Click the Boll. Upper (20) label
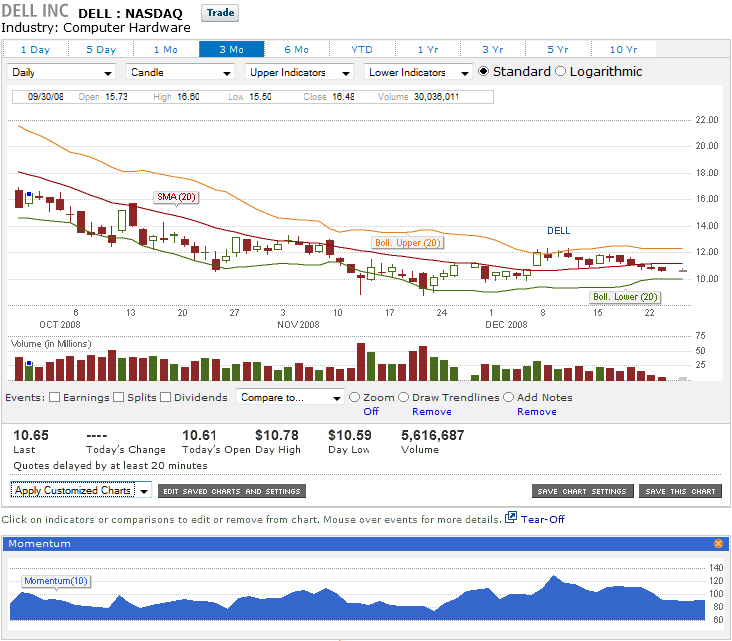 coord(406,243)
